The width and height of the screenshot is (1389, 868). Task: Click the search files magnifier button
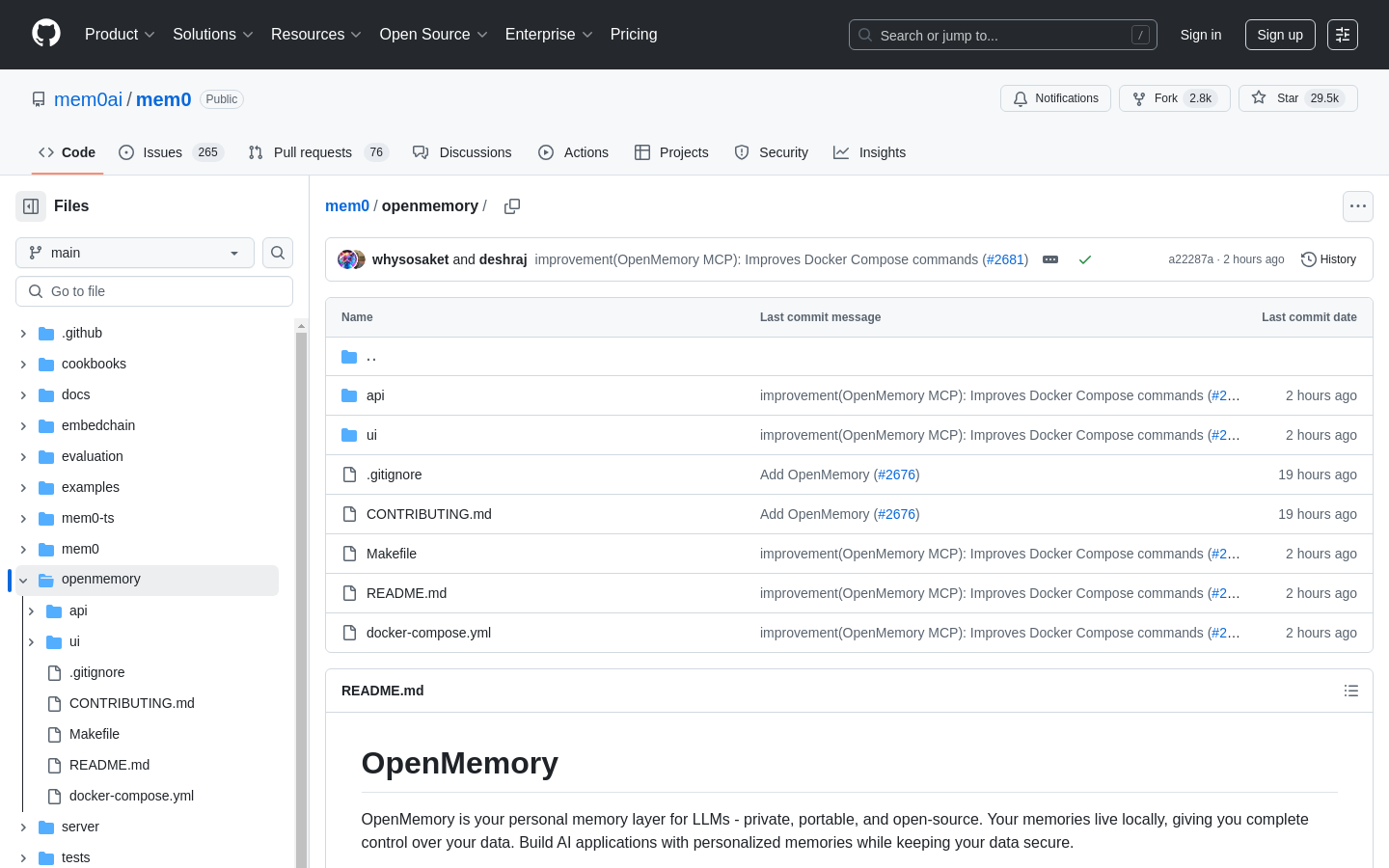(x=278, y=253)
